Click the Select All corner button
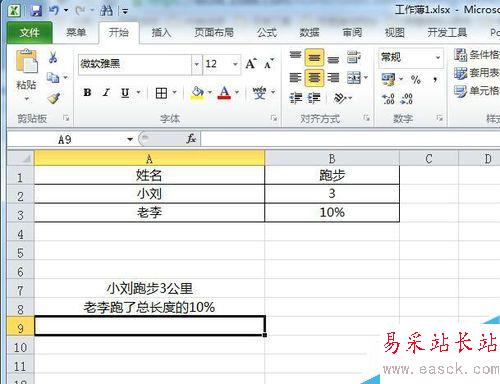500x384 pixels. coord(21,158)
